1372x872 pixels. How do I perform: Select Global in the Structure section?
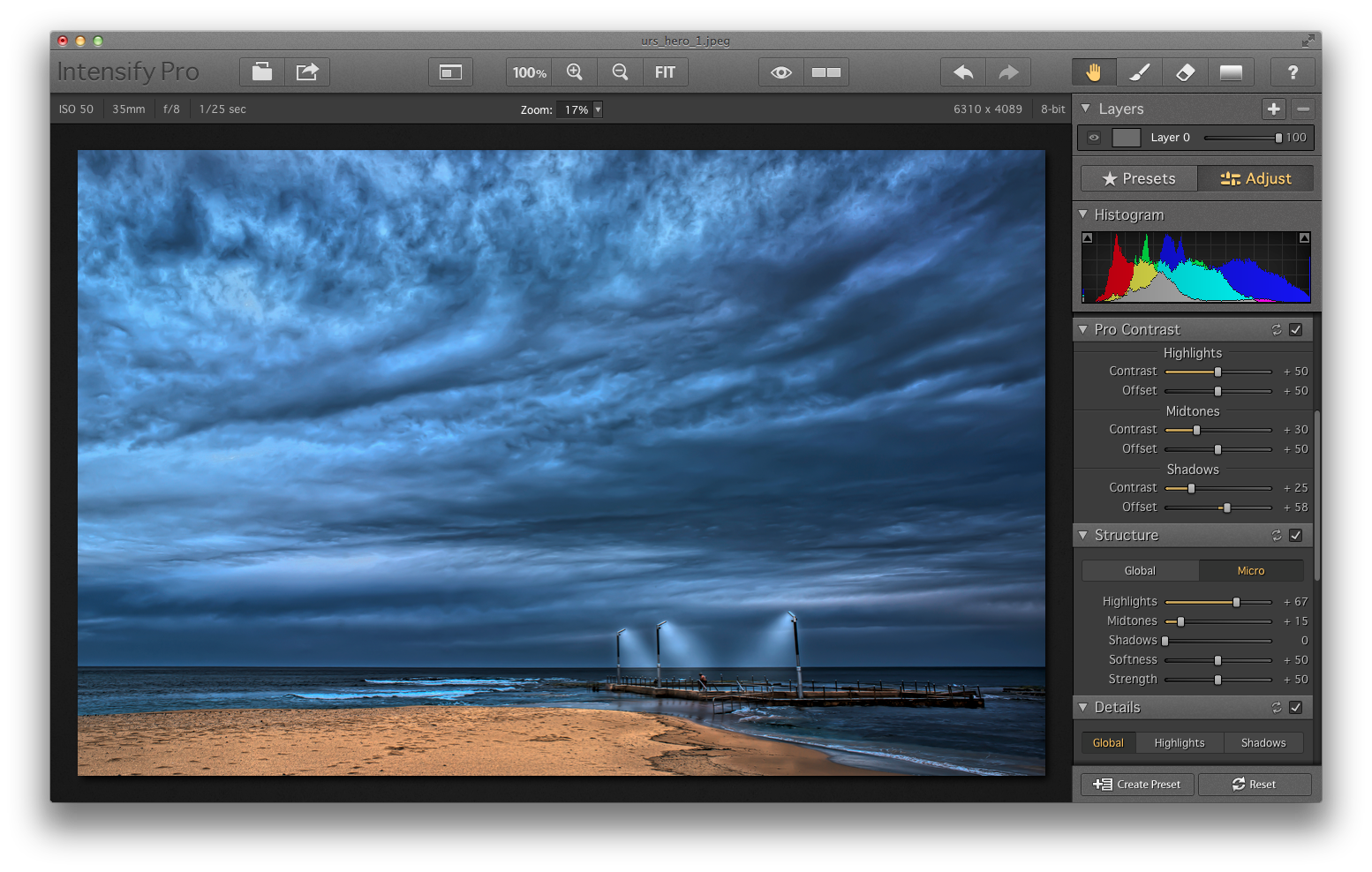coord(1139,570)
